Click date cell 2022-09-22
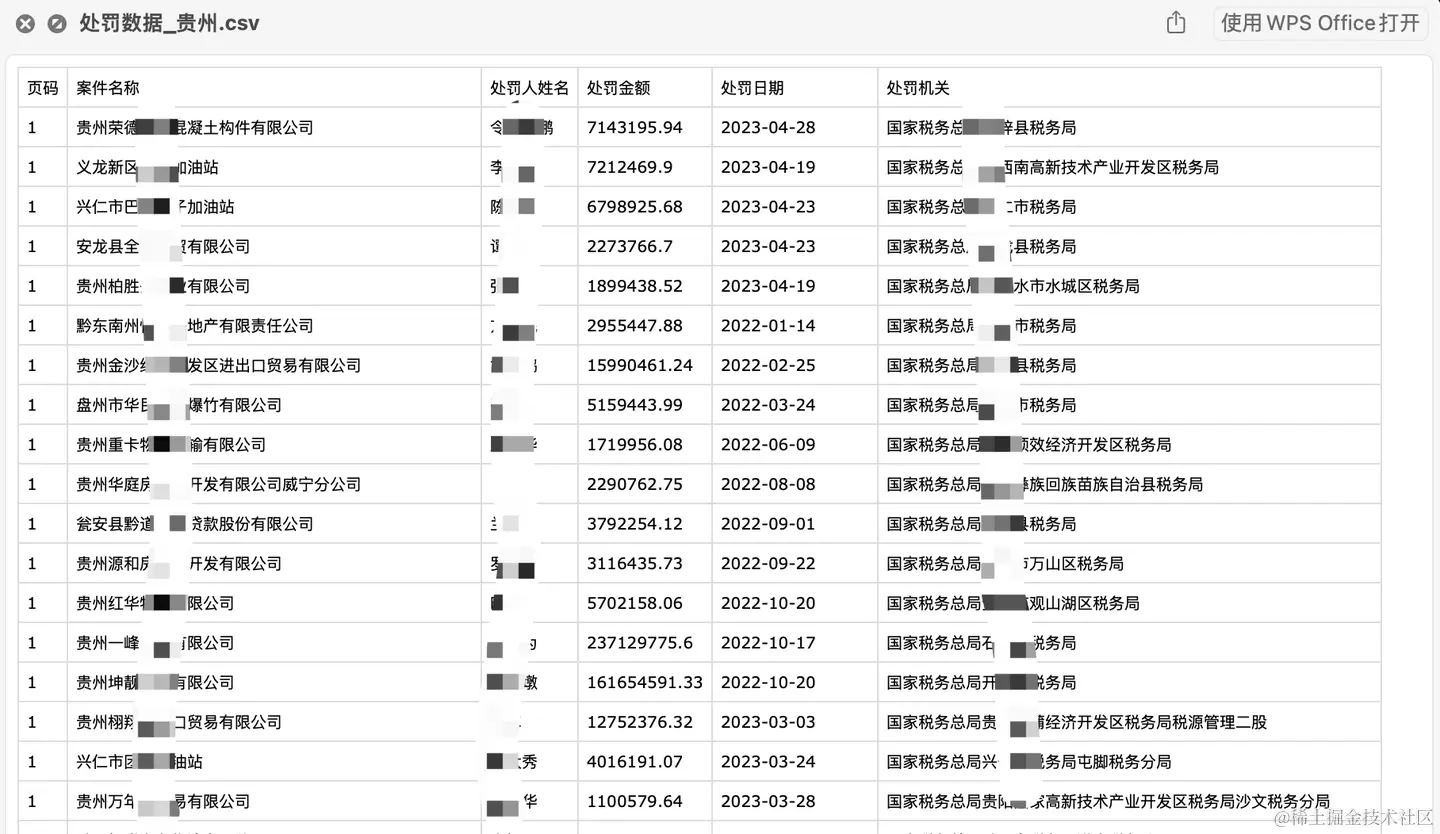The width and height of the screenshot is (1440, 834). 795,563
